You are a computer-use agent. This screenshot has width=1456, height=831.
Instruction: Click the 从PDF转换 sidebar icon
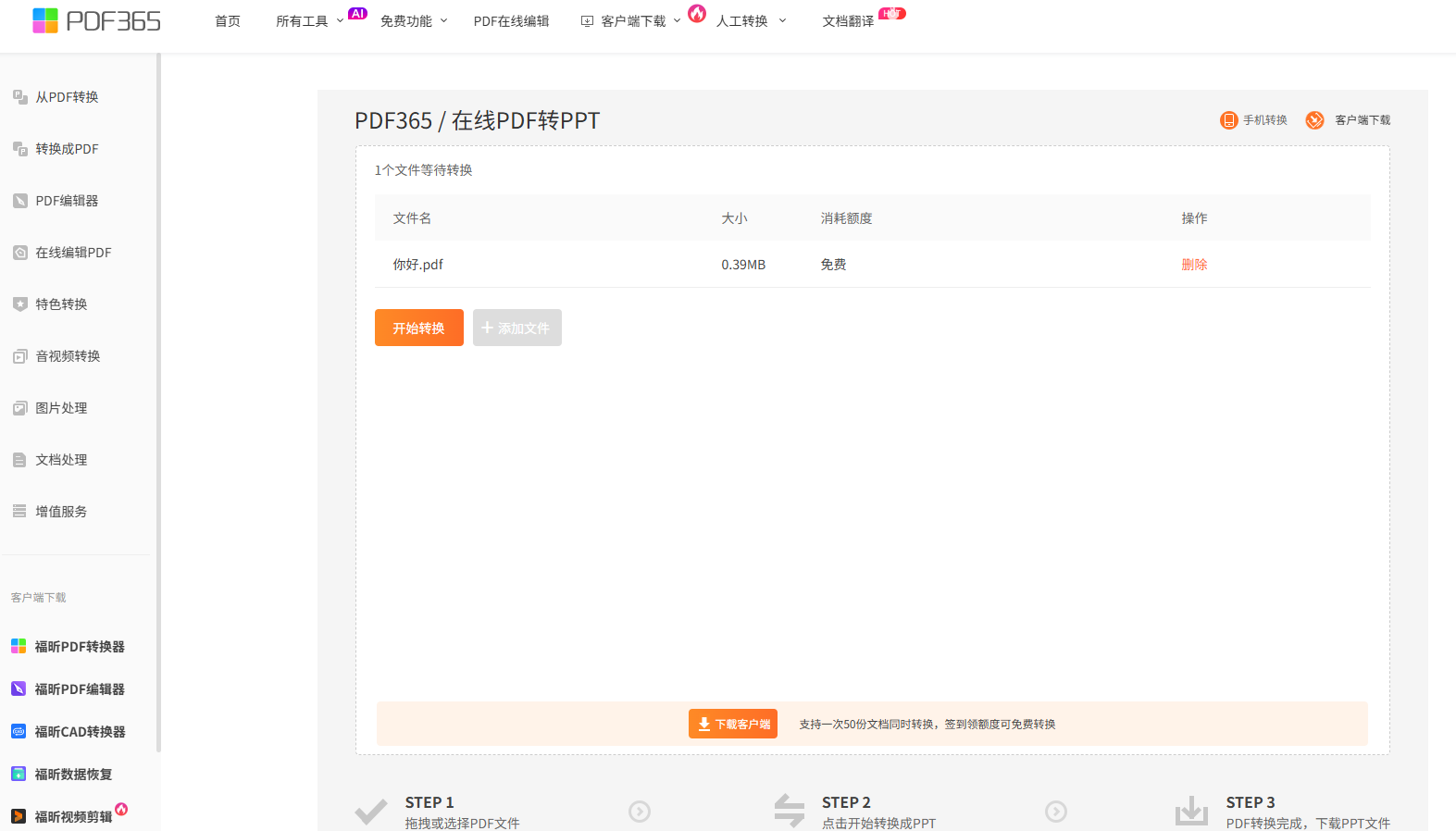pos(20,96)
